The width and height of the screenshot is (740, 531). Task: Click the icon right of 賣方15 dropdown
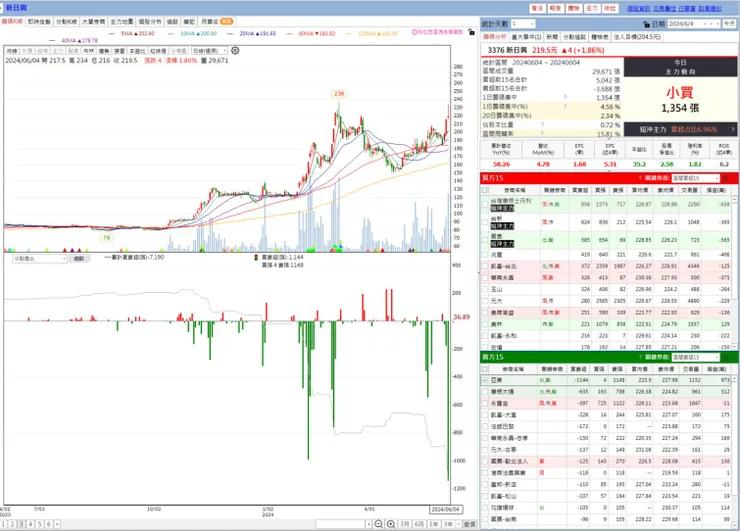pos(726,357)
